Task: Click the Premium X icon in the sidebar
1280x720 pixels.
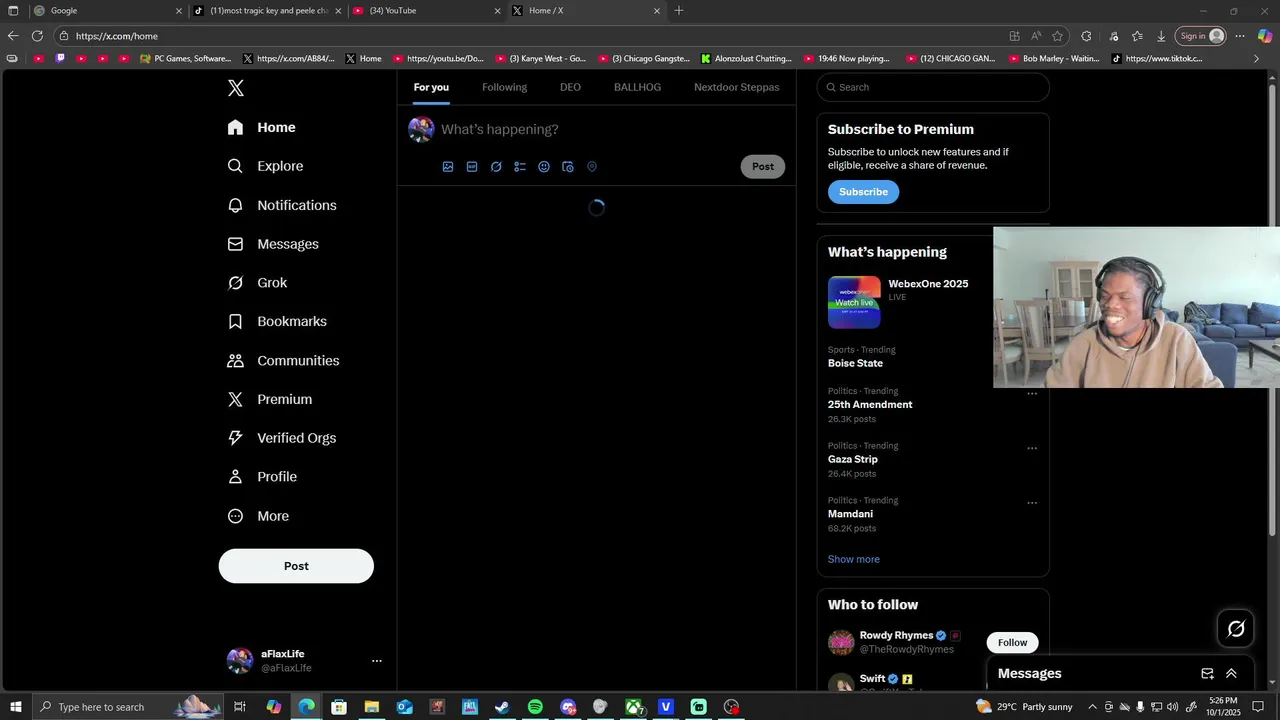Action: pos(235,399)
